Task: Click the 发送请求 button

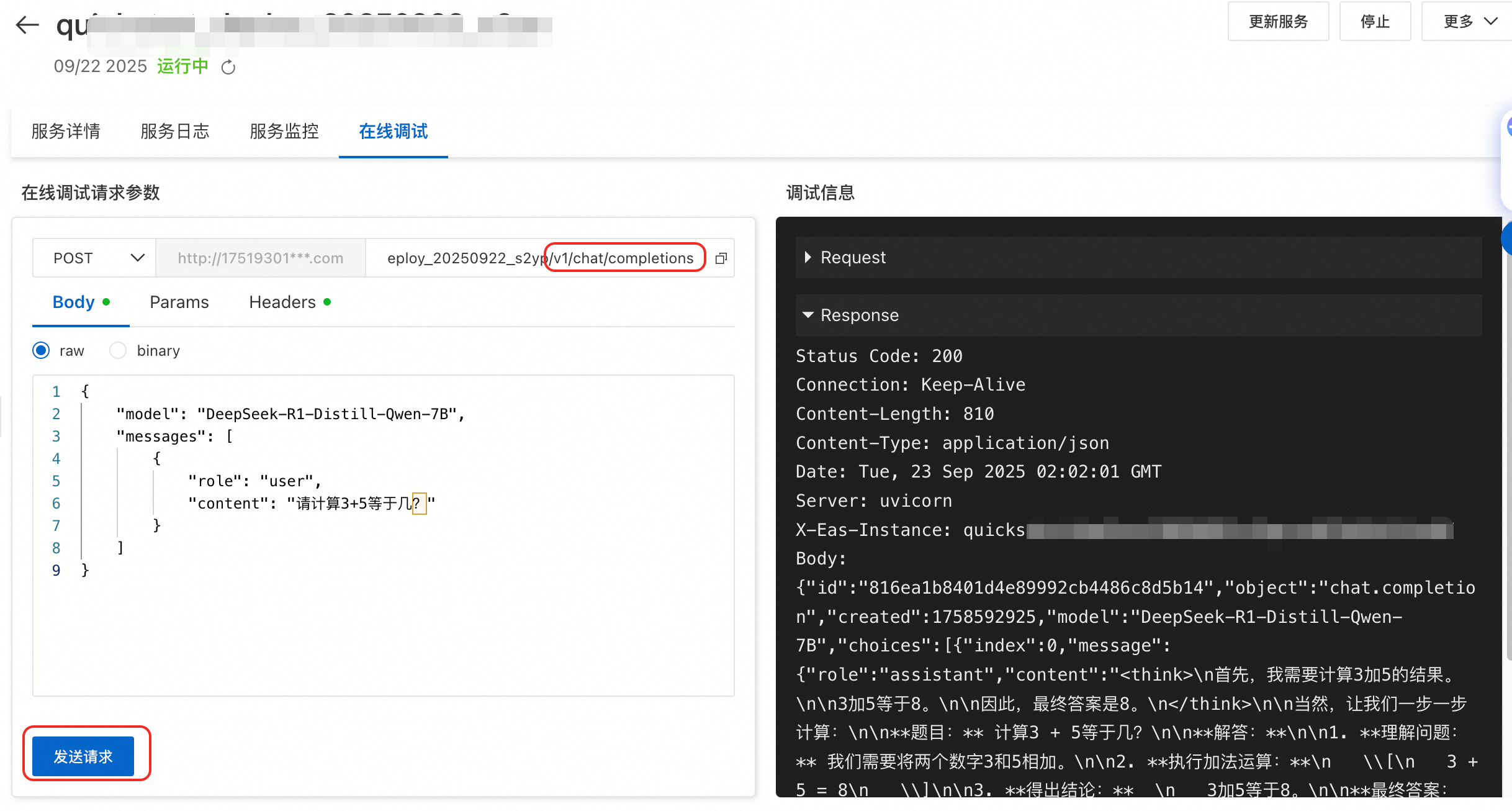Action: pyautogui.click(x=83, y=756)
